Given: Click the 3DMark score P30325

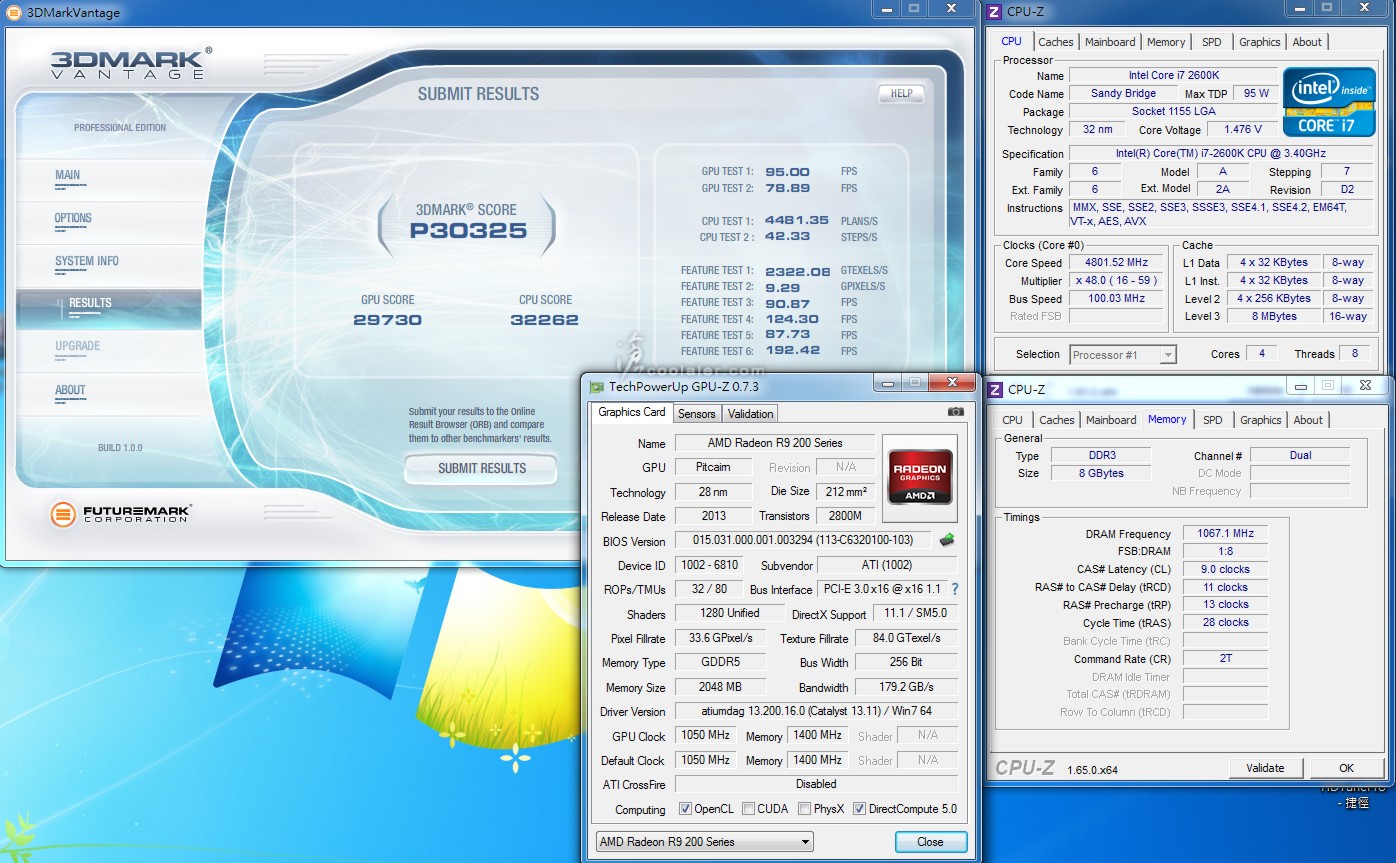Looking at the screenshot, I should pos(468,231).
